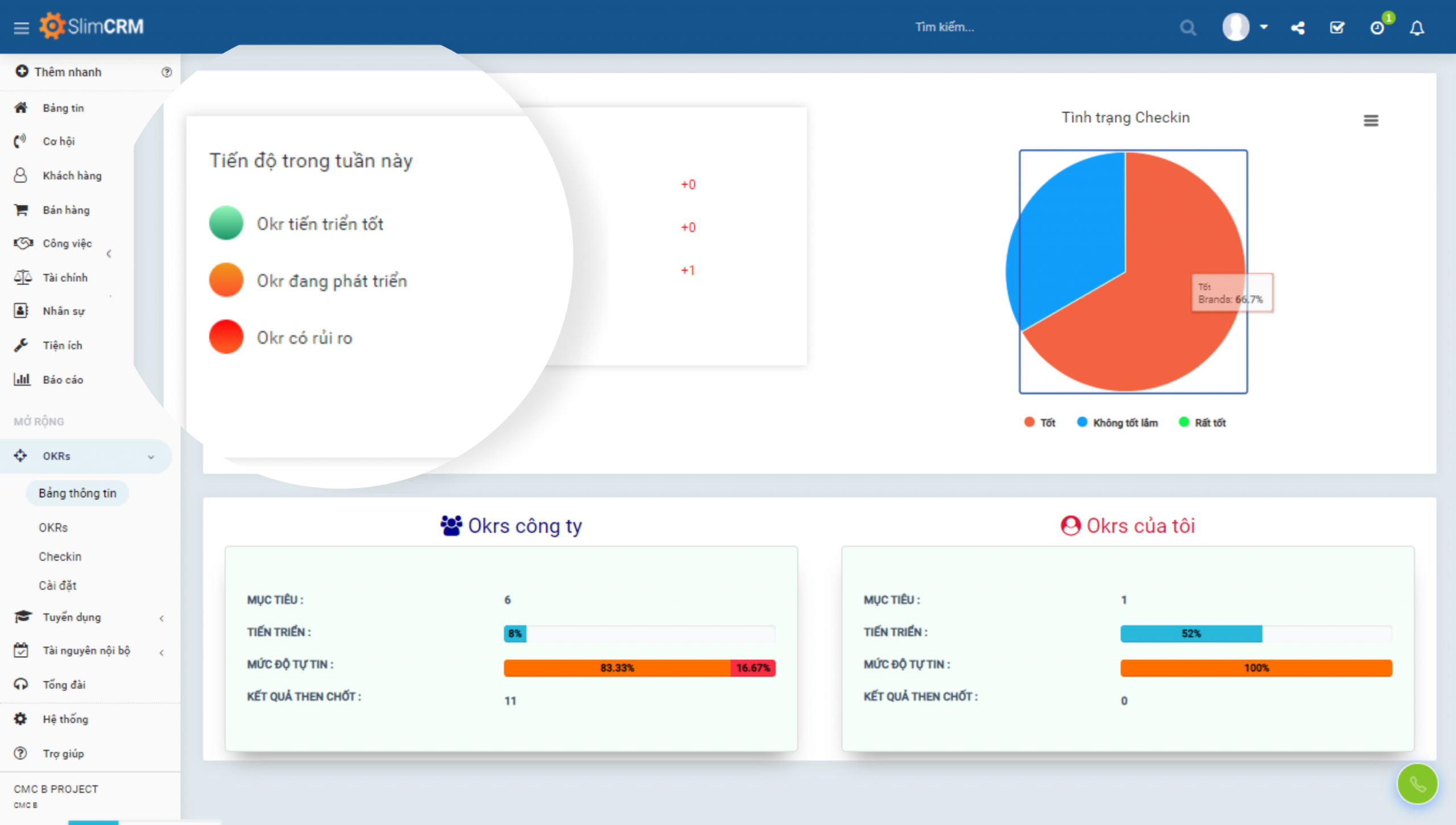Open the search magnifier in the top bar
1456x825 pixels.
(1188, 27)
